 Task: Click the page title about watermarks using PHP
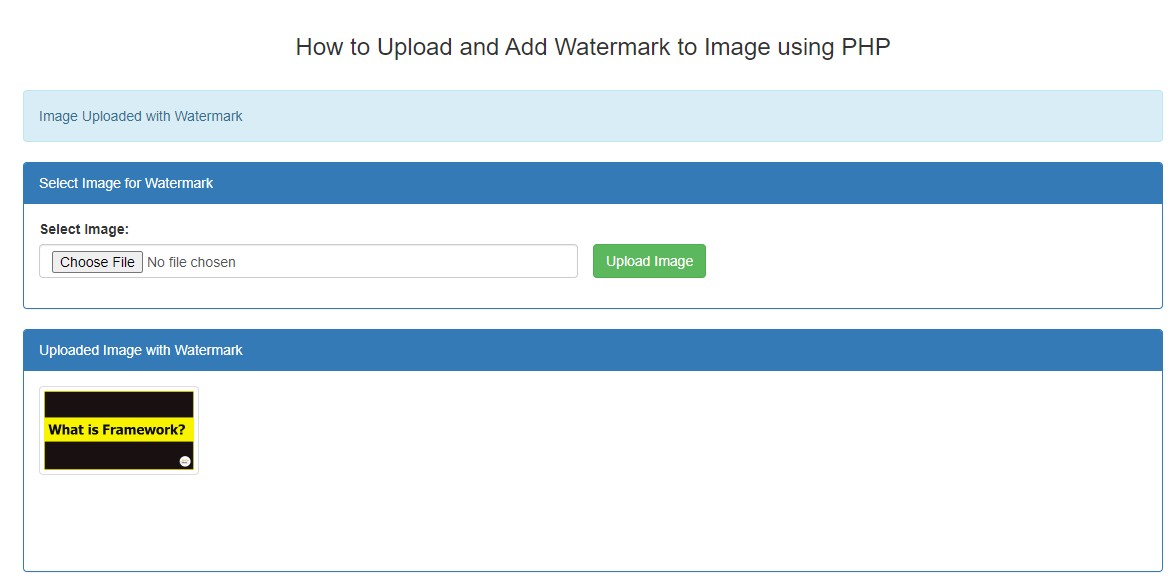(592, 47)
